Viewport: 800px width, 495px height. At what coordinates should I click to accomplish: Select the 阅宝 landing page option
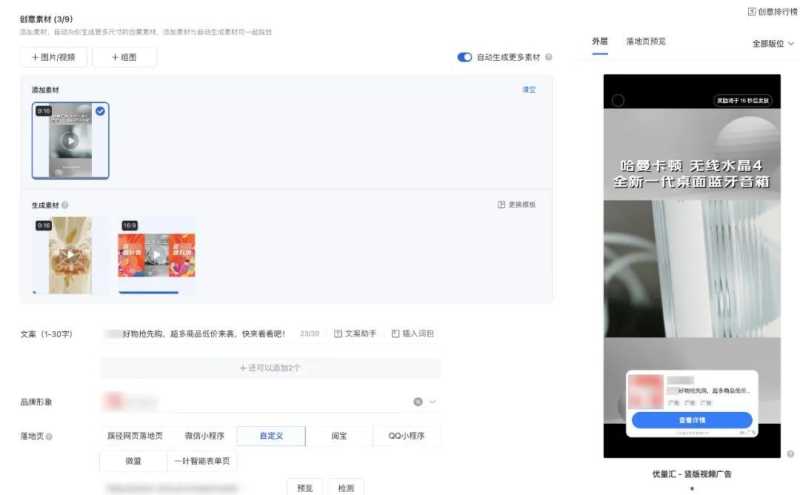(339, 436)
